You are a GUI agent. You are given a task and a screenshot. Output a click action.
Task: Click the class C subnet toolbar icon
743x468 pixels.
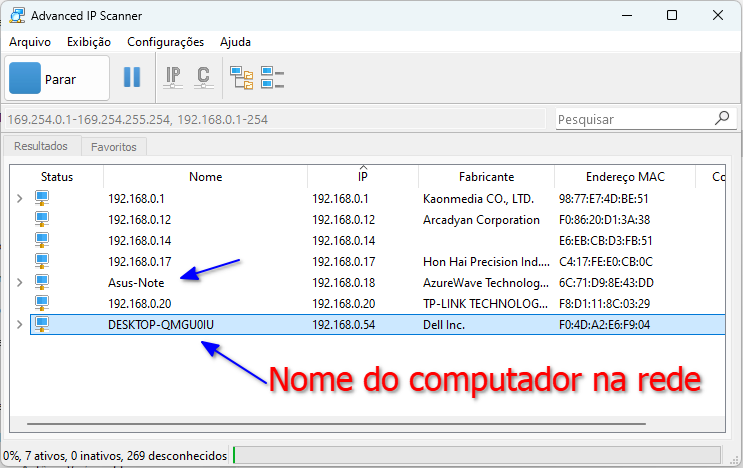pos(204,77)
